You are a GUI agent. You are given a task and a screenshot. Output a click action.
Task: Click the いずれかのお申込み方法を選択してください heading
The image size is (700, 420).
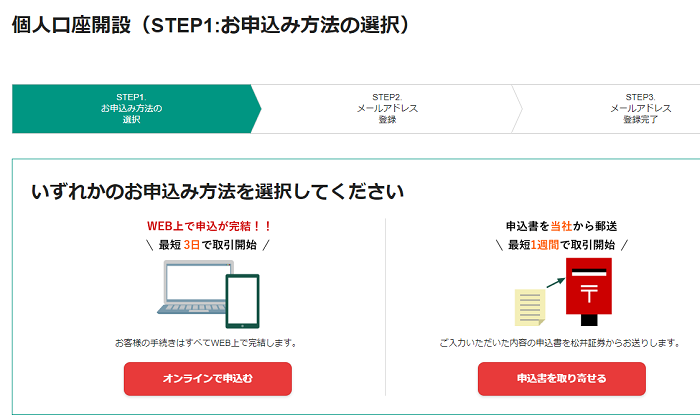(217, 191)
